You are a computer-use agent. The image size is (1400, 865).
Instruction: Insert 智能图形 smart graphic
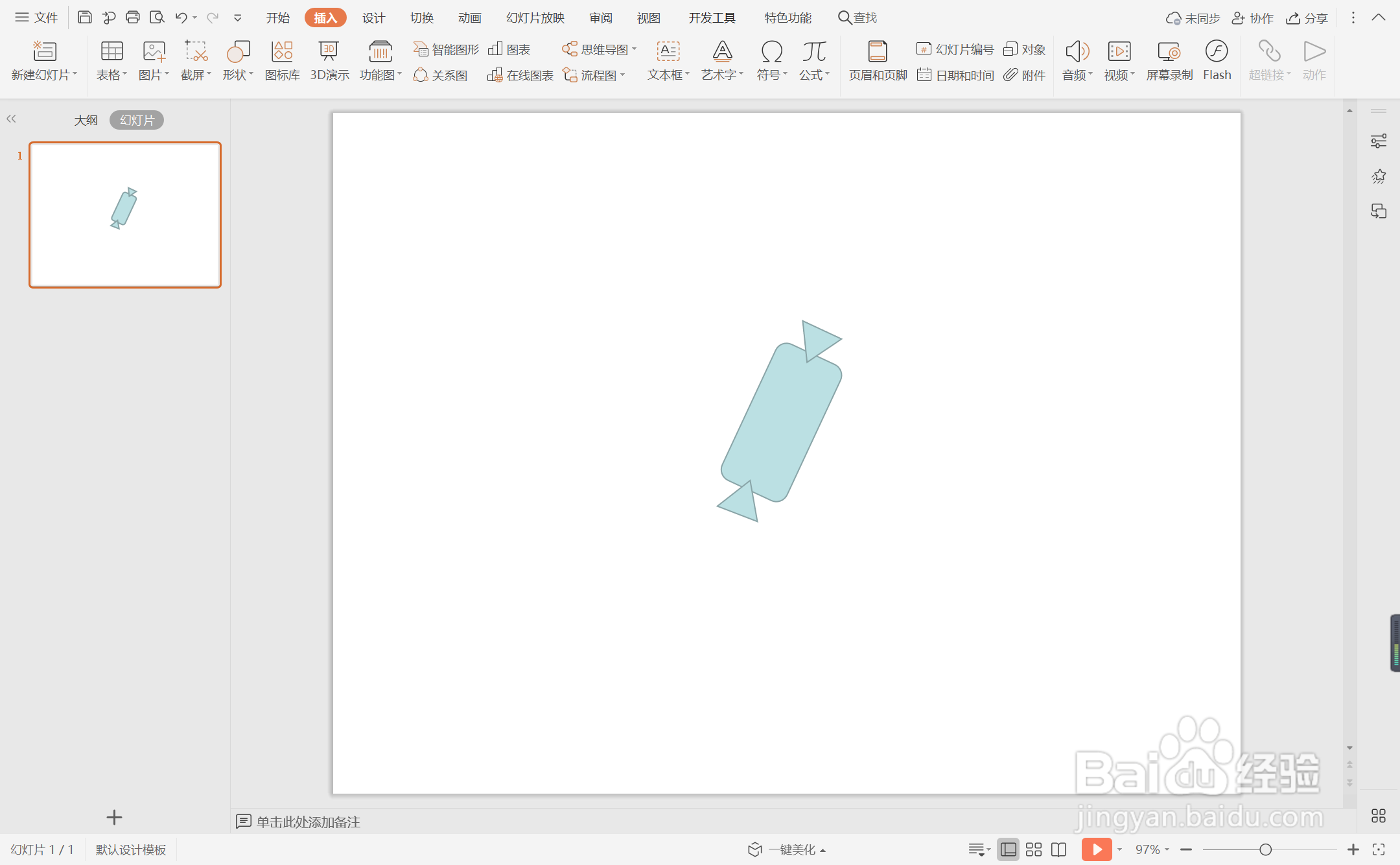point(446,49)
